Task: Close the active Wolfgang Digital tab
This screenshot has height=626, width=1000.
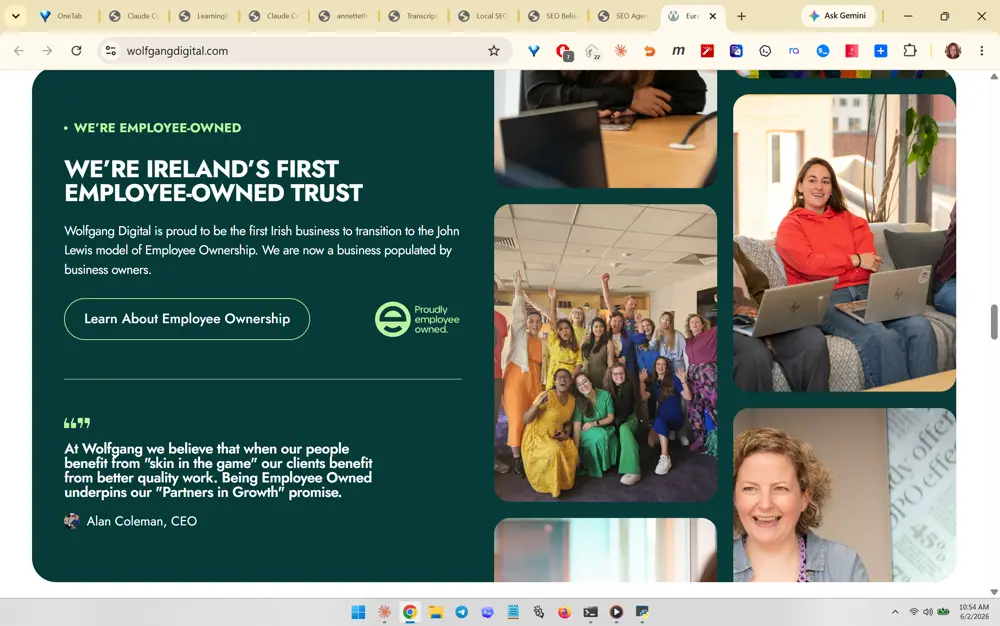Action: [x=712, y=16]
